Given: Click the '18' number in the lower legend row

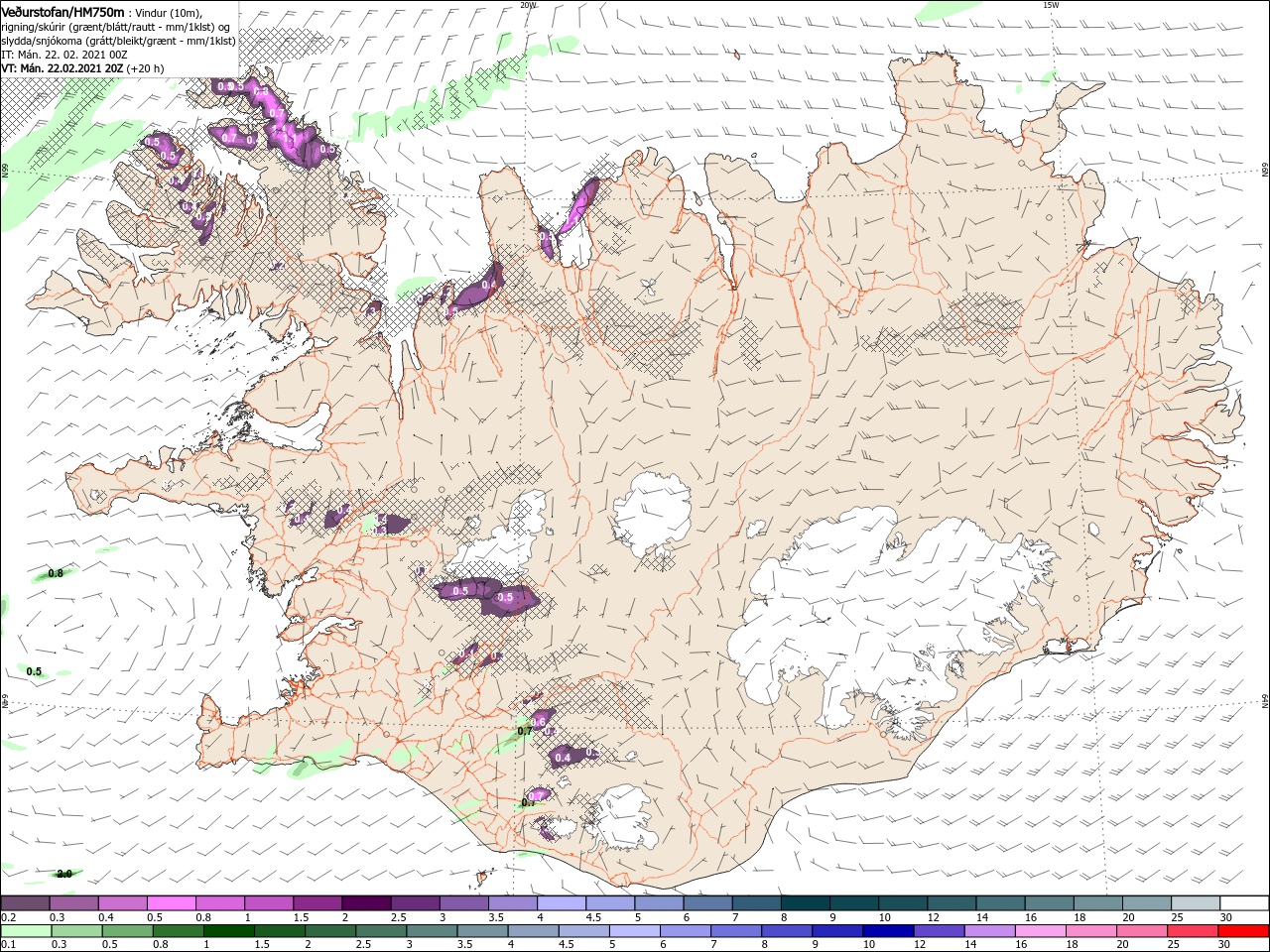Looking at the screenshot, I should coord(1072,944).
